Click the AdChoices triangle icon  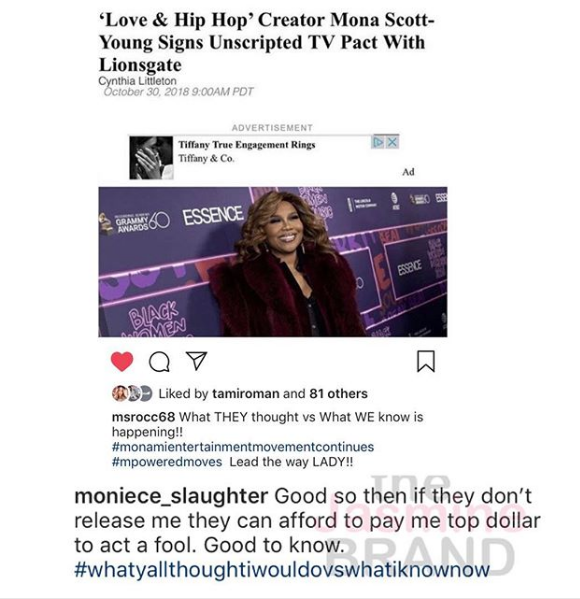point(378,142)
